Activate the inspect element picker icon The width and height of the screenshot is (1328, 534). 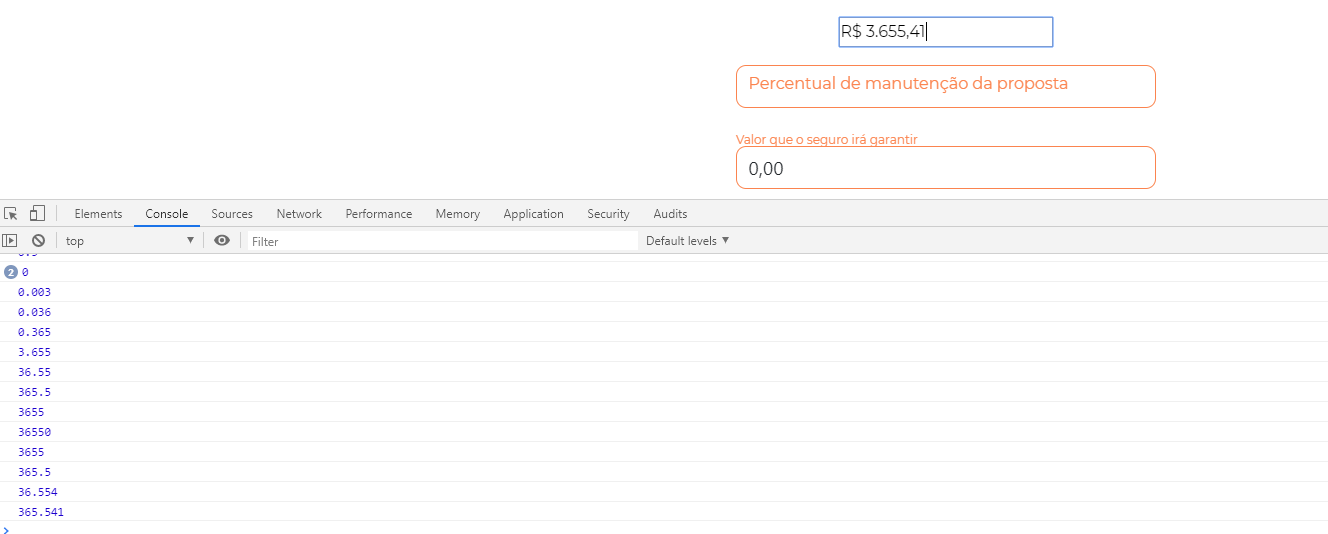[x=11, y=213]
